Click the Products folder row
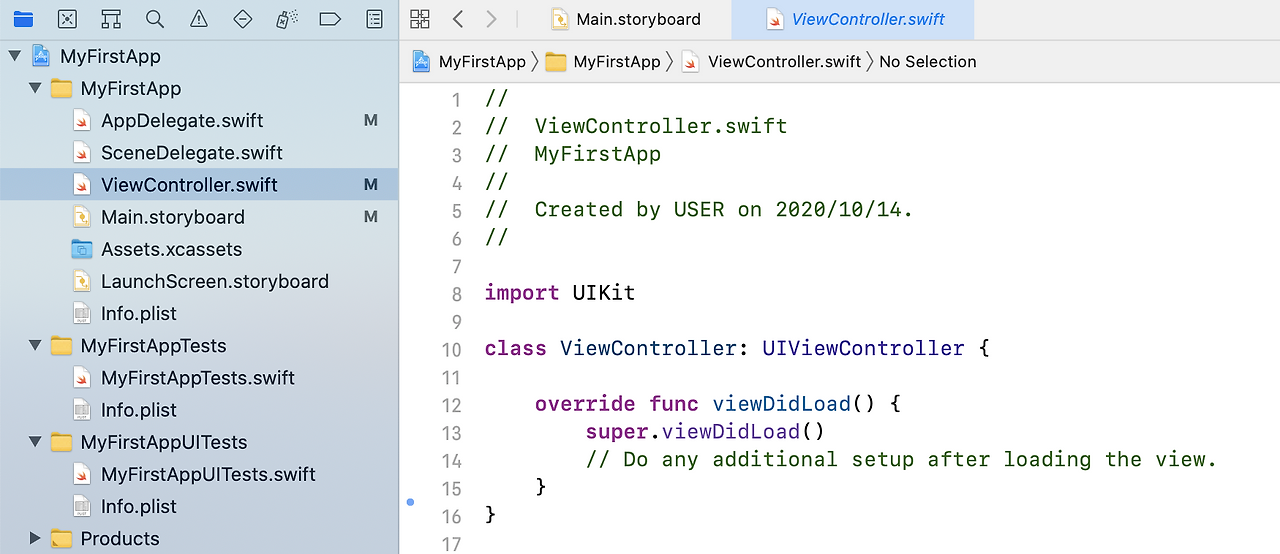The height and width of the screenshot is (554, 1280). [x=198, y=539]
